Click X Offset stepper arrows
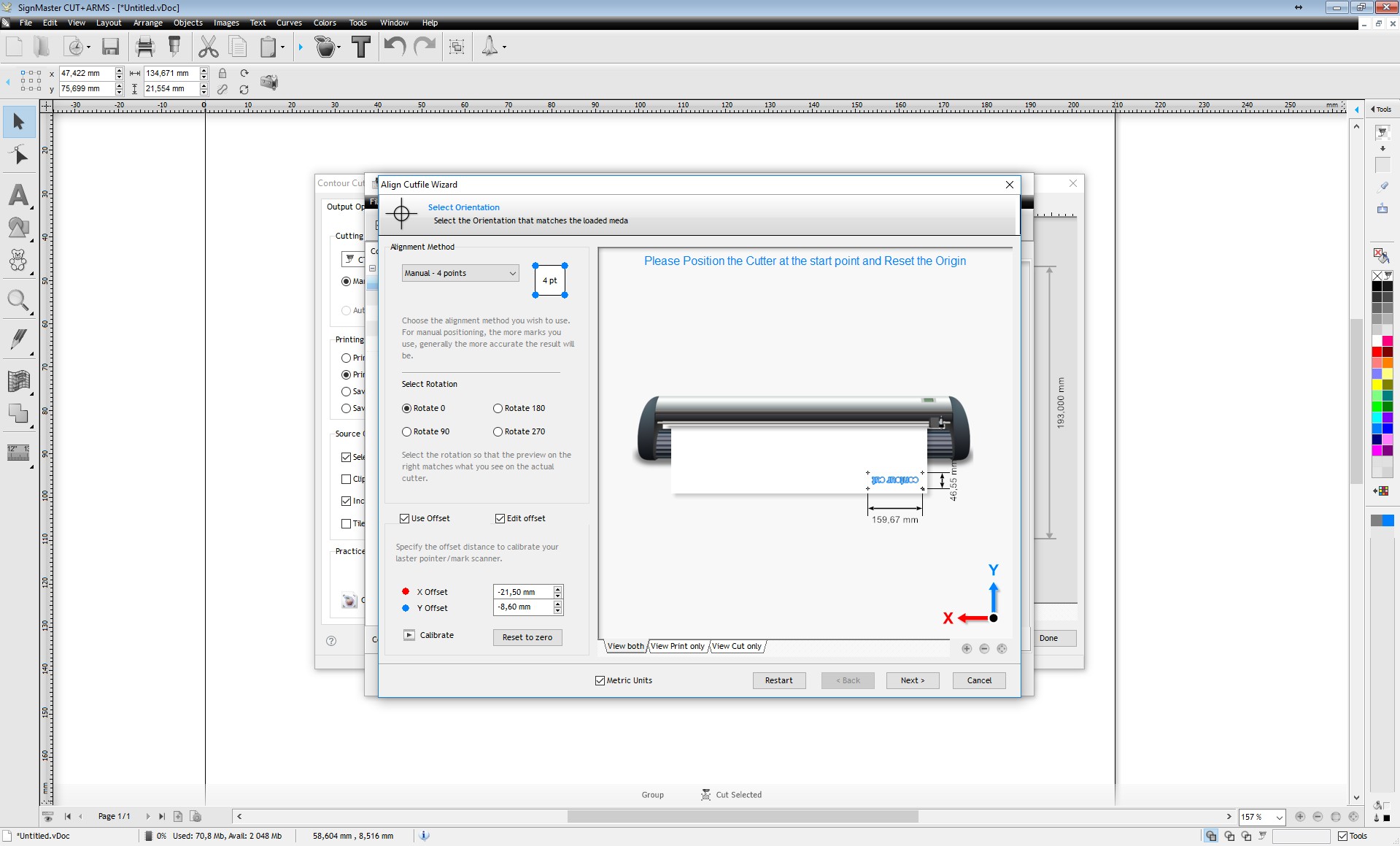Screen dimensions: 1400x846 pos(558,592)
